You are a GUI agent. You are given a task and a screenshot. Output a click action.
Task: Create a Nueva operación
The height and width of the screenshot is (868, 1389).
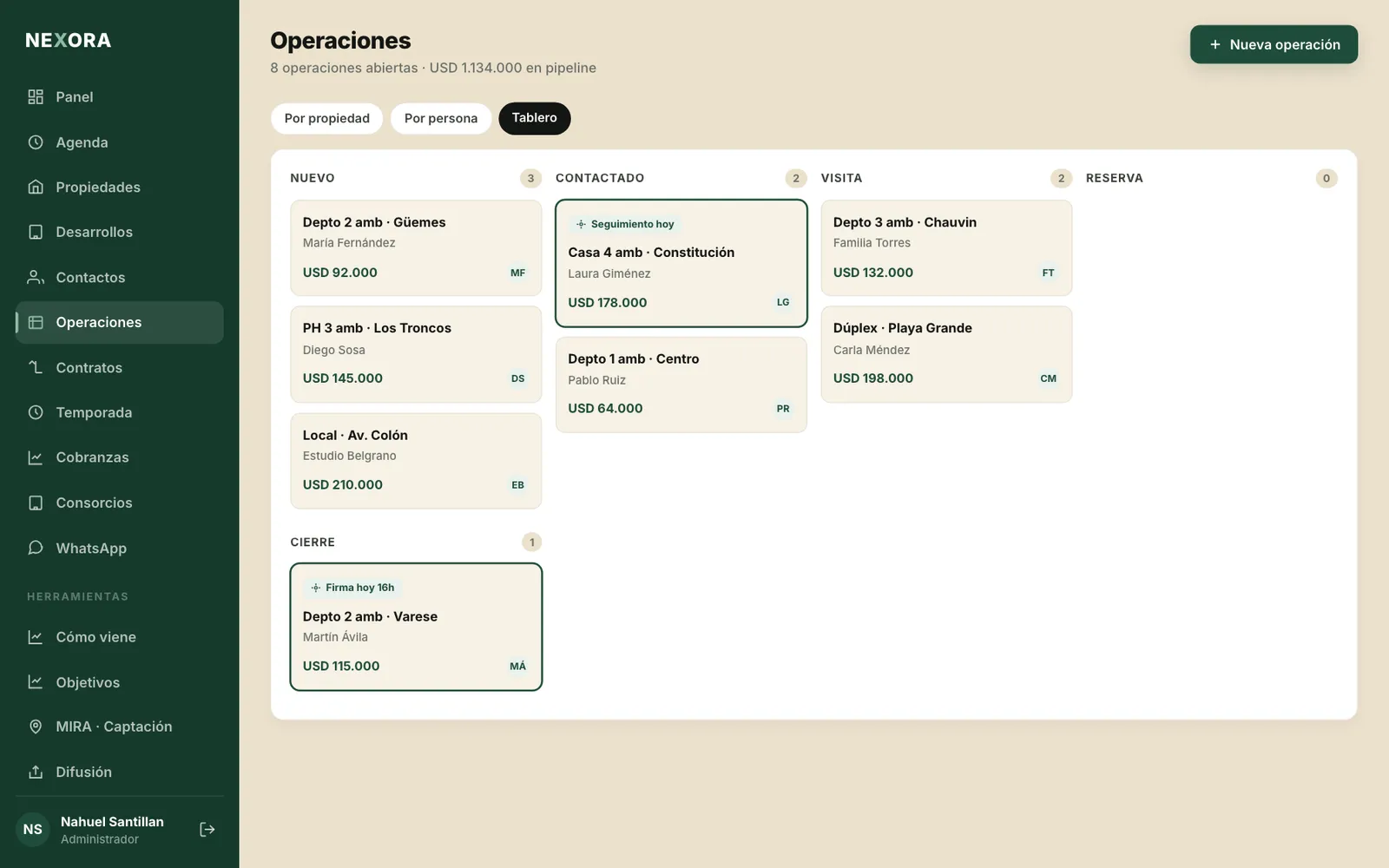(x=1274, y=44)
